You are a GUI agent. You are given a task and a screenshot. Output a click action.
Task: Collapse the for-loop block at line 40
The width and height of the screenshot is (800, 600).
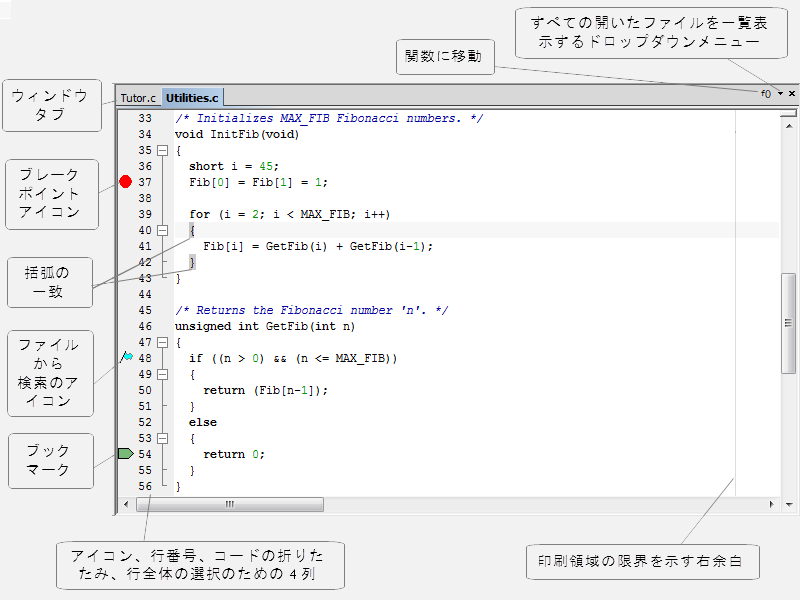point(161,230)
